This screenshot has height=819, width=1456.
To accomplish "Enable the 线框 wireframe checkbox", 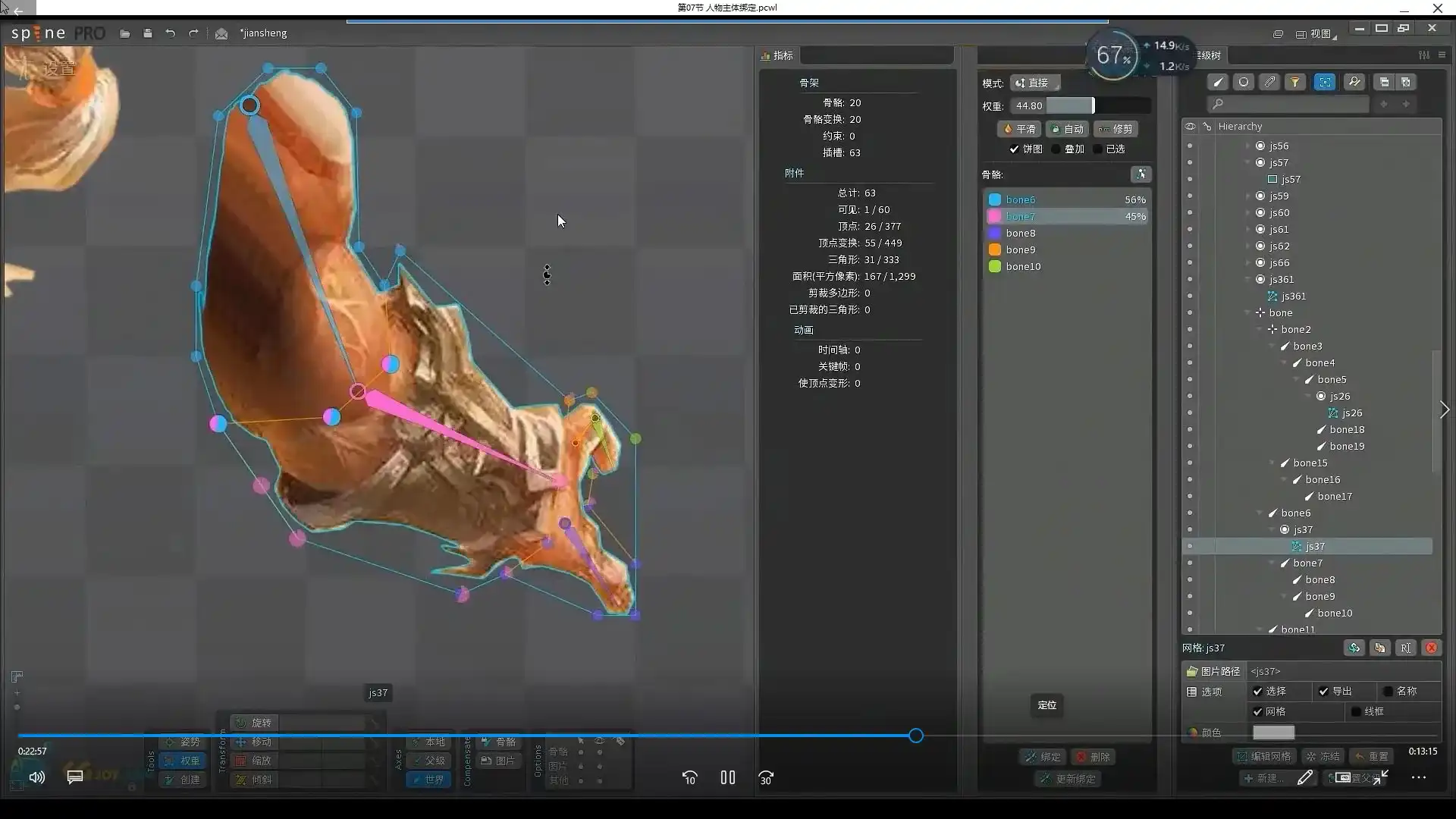I will pos(1356,711).
